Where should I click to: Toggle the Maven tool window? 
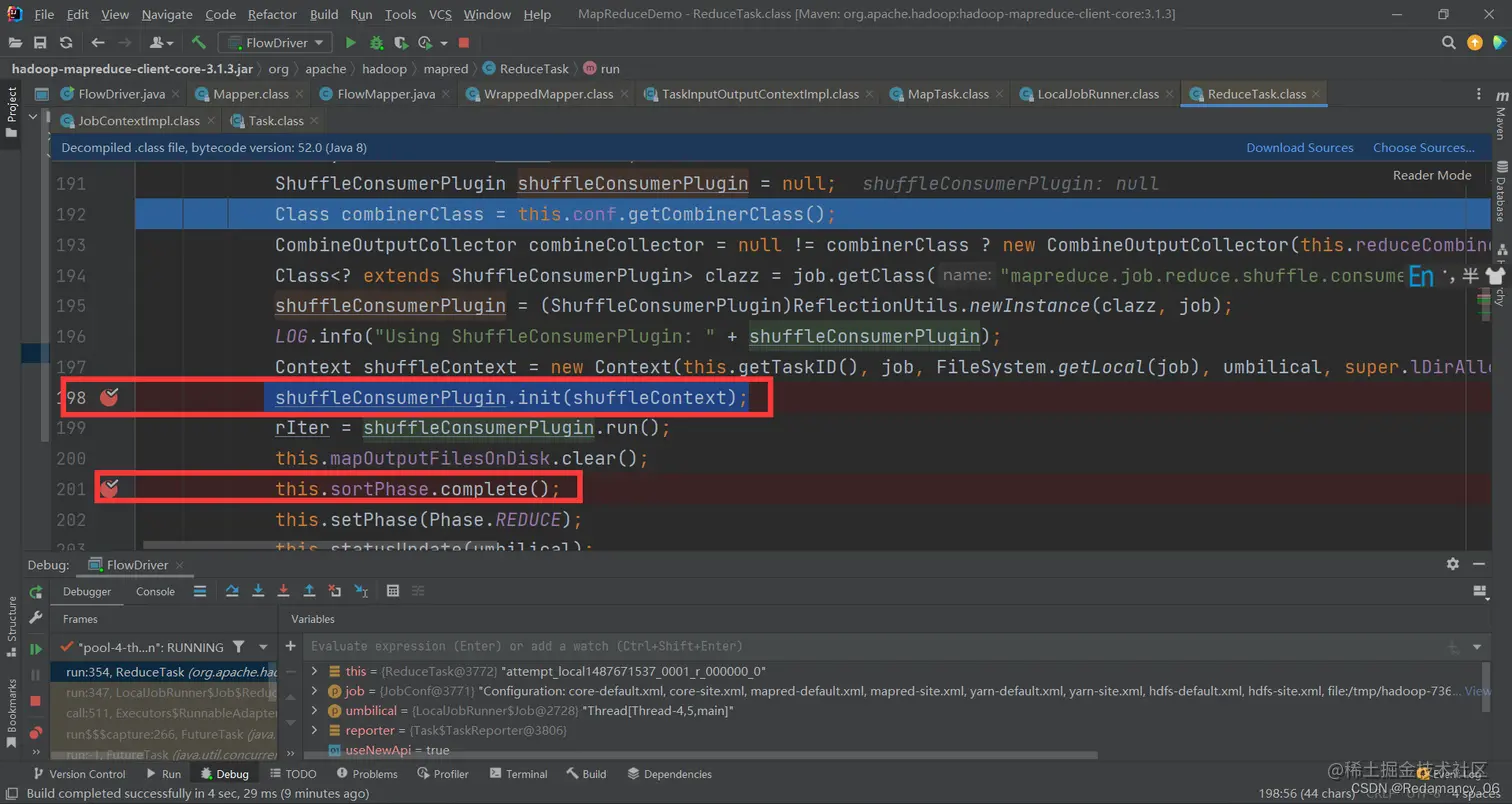[1500, 116]
